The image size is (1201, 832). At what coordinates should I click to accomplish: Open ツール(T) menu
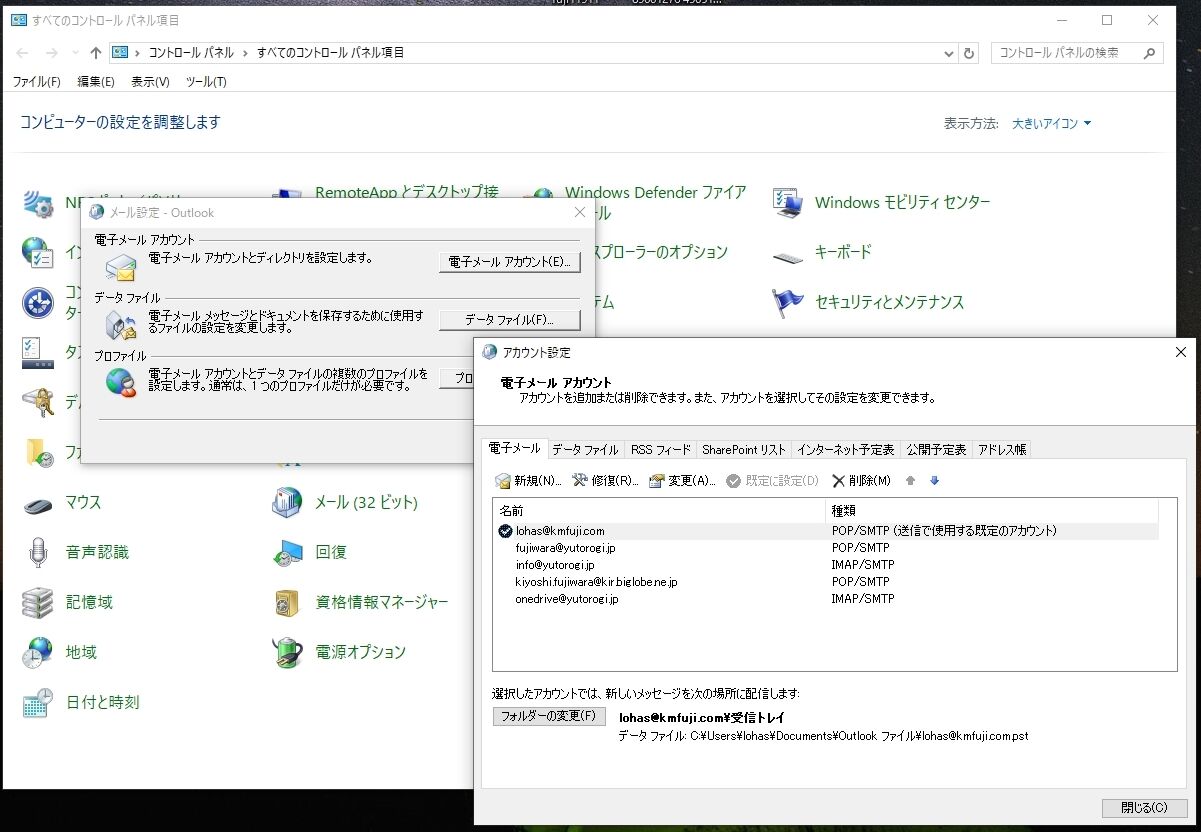pos(206,82)
